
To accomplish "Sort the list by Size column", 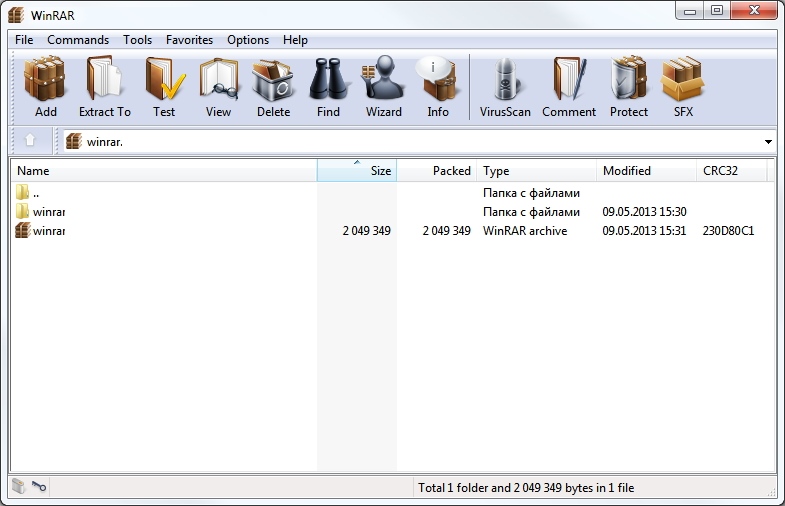I will (x=357, y=171).
